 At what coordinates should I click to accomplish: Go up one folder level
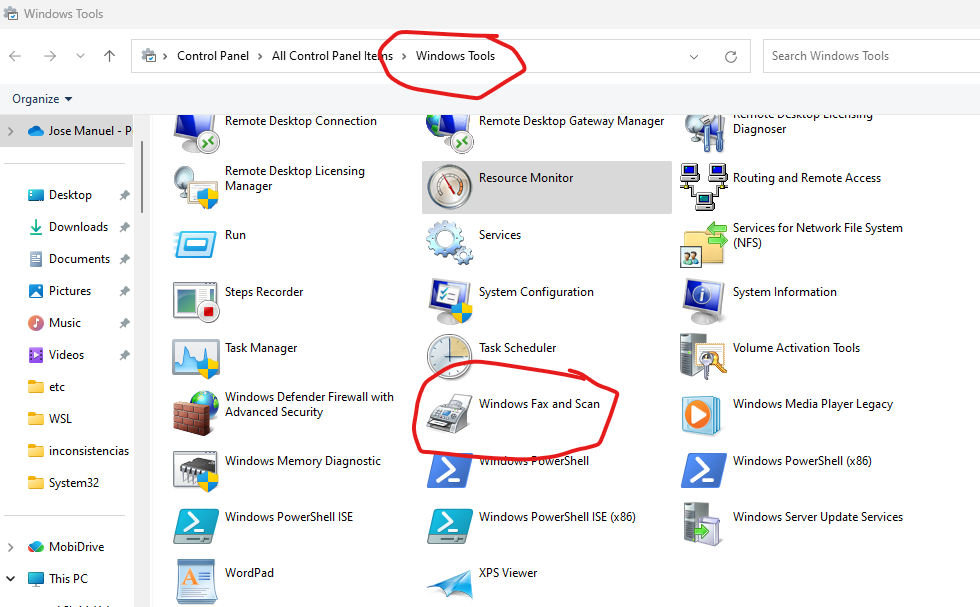pos(109,56)
